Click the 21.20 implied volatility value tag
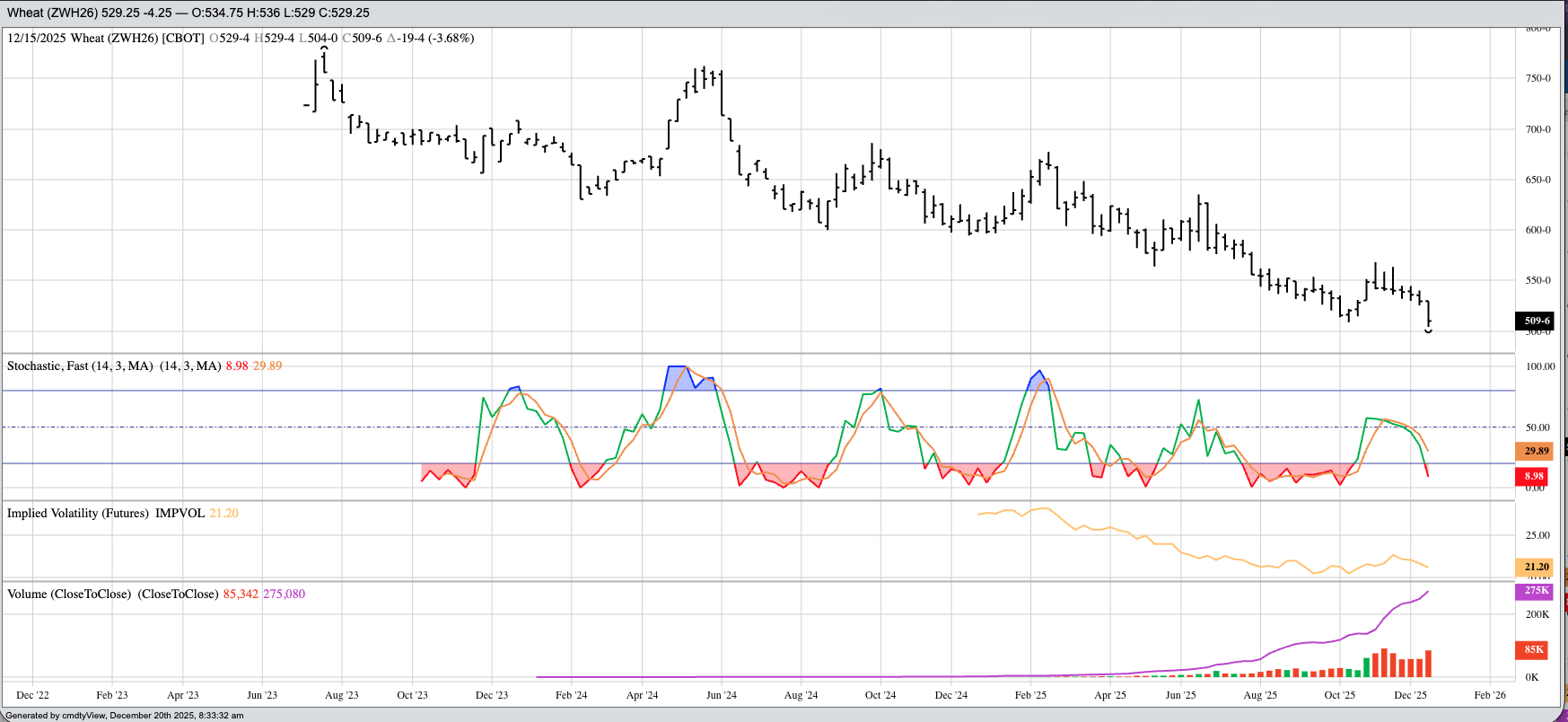This screenshot has height=722, width=1568. pos(1536,567)
